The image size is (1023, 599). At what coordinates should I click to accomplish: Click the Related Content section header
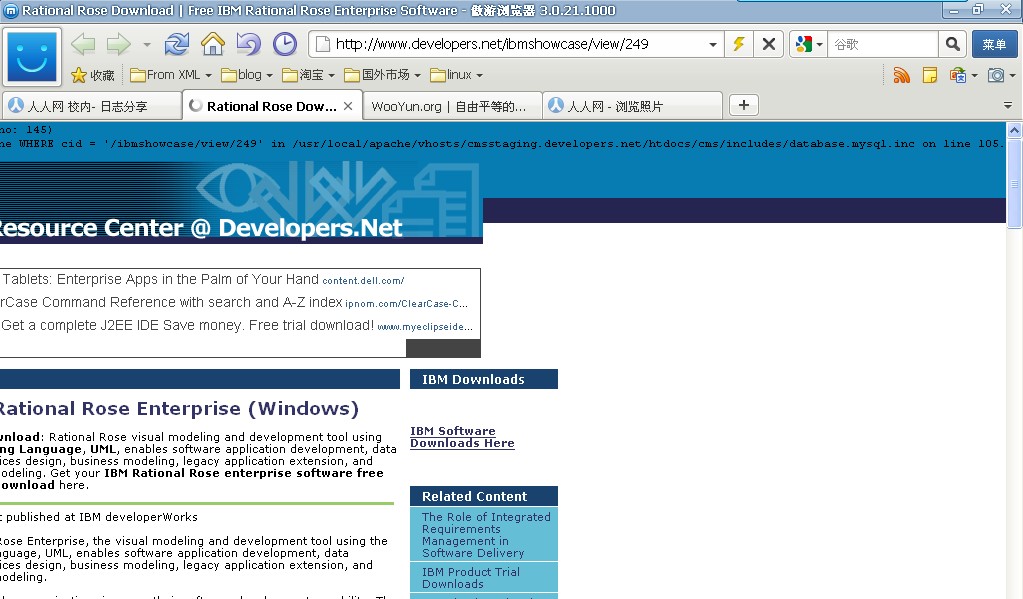(x=483, y=496)
